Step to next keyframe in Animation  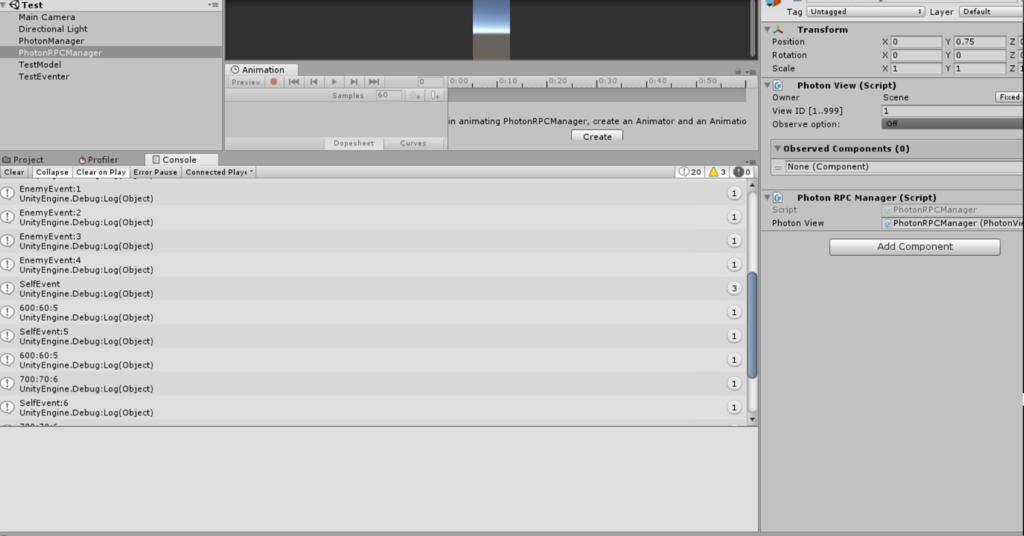tap(354, 82)
